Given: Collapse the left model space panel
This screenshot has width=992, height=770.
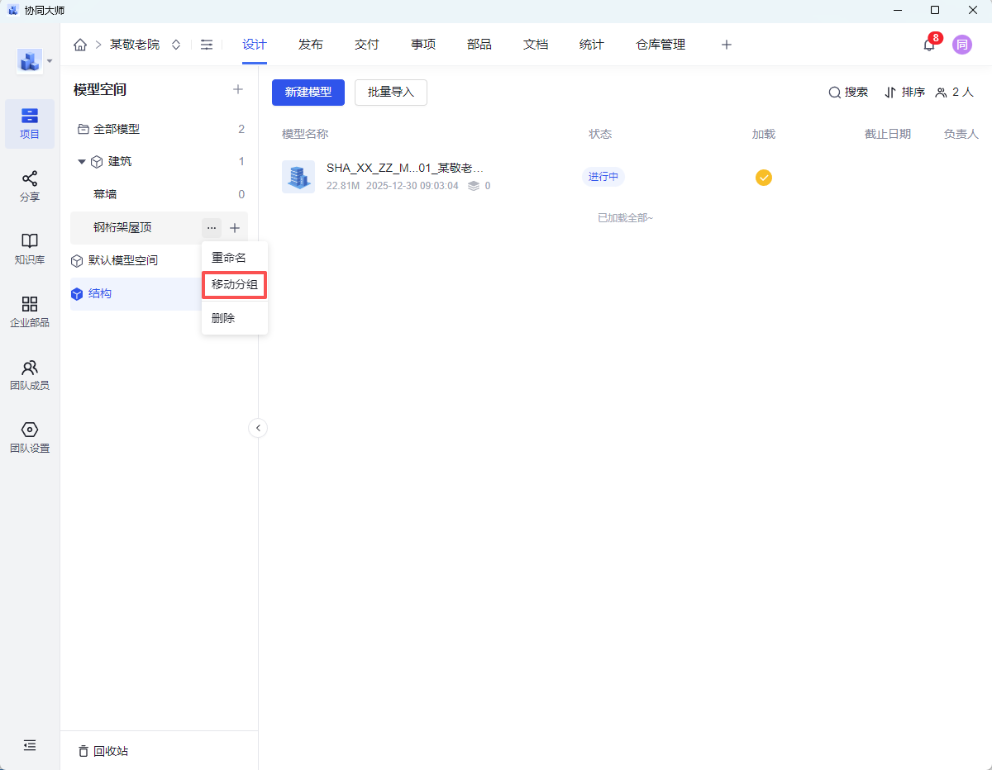Looking at the screenshot, I should (258, 428).
